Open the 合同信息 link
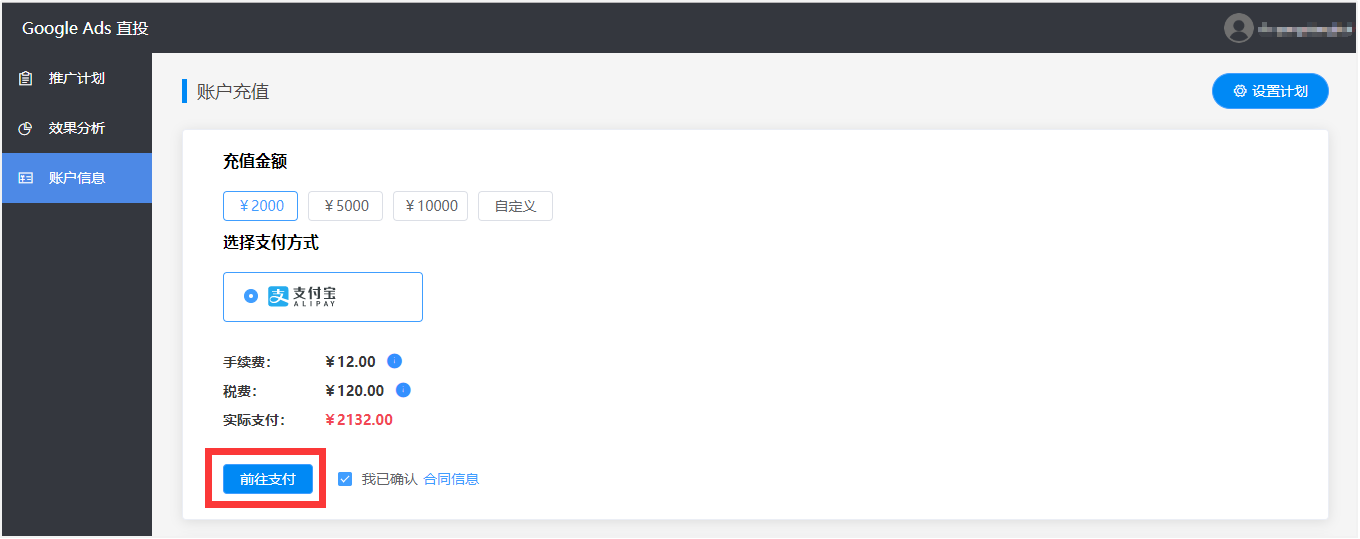The image size is (1360, 539). 451,479
